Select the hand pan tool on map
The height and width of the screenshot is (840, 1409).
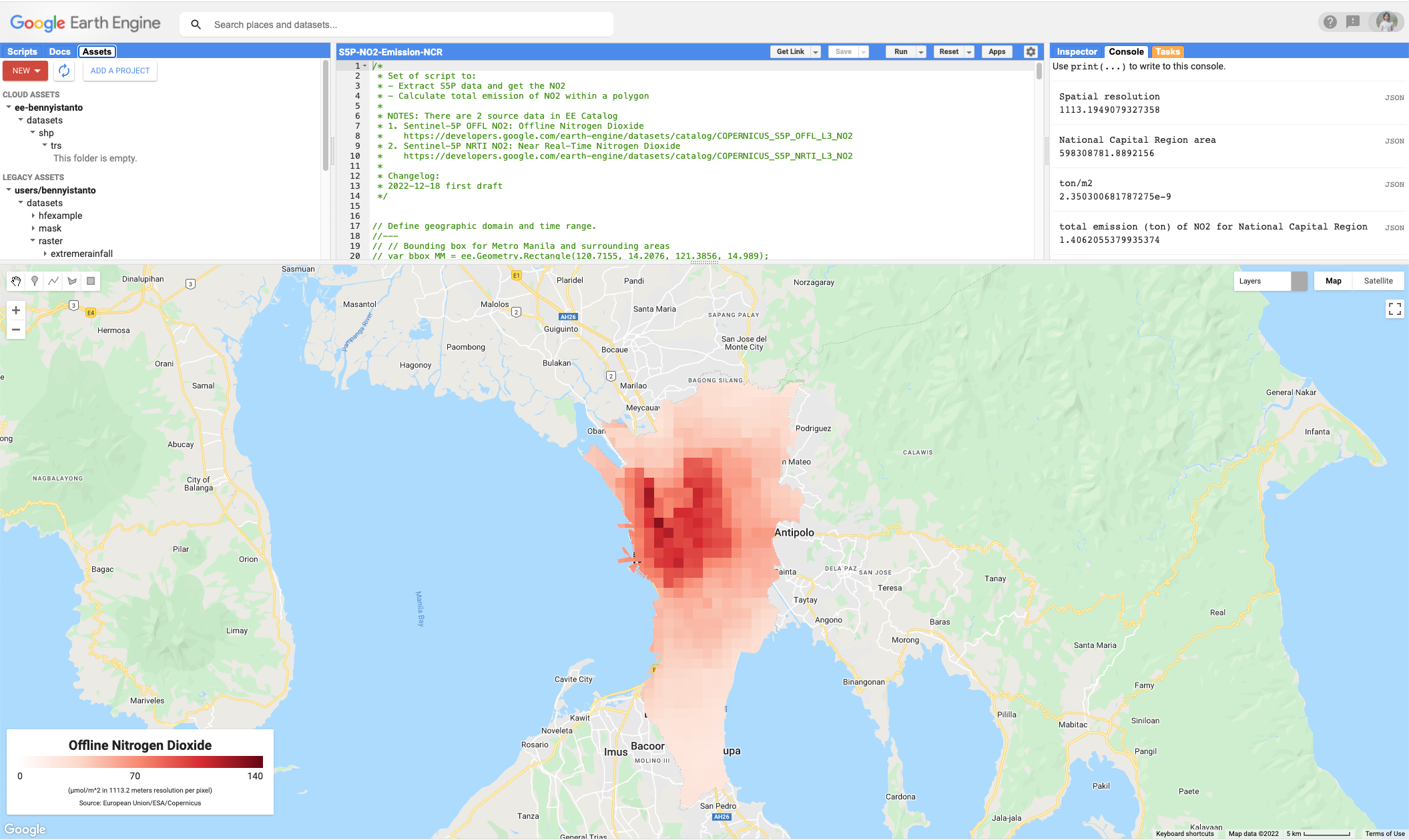[16, 281]
